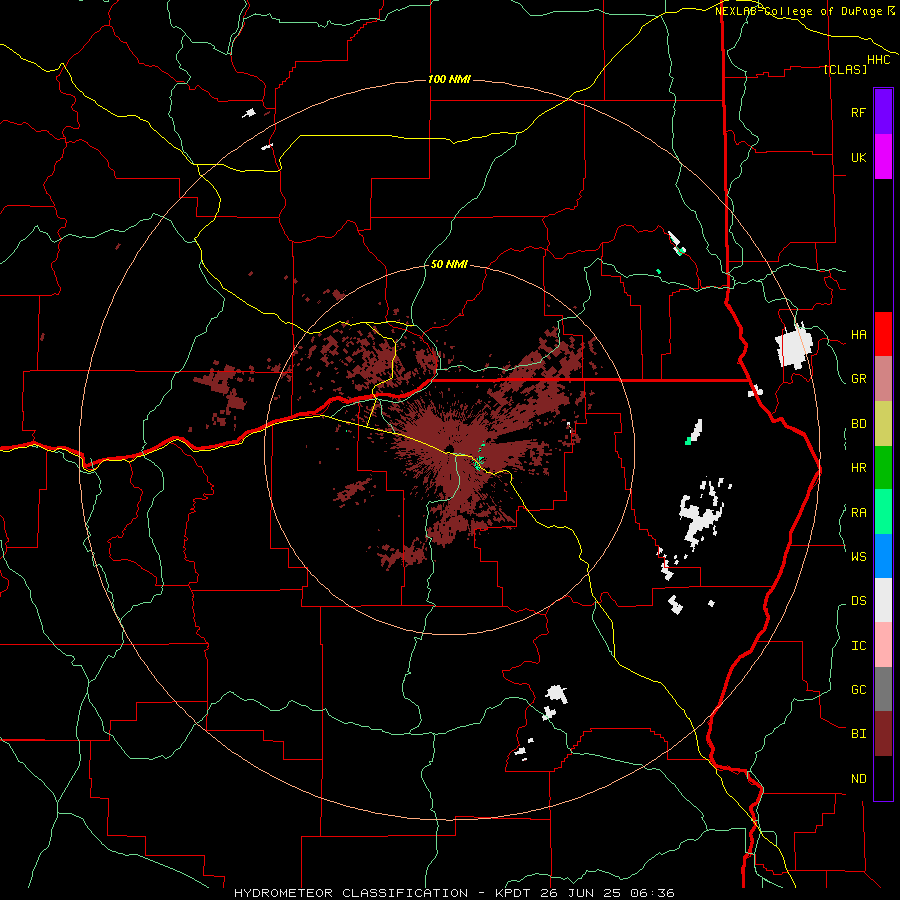Screen dimensions: 900x900
Task: Click the "DS" legend label
Action: (x=858, y=601)
